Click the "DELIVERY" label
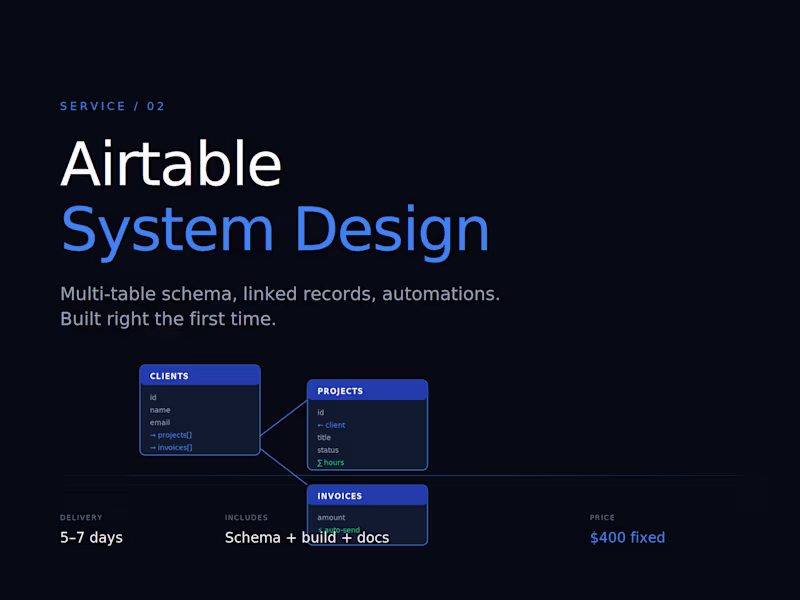 (x=81, y=517)
